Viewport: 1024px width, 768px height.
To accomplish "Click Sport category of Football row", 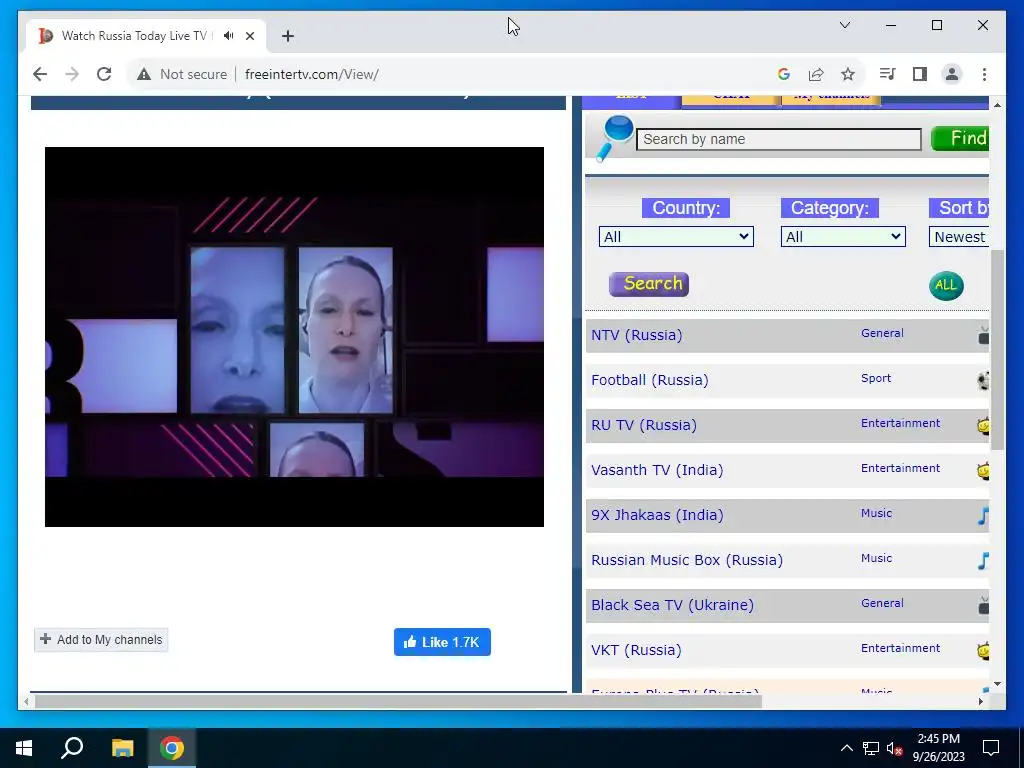I will click(x=876, y=378).
